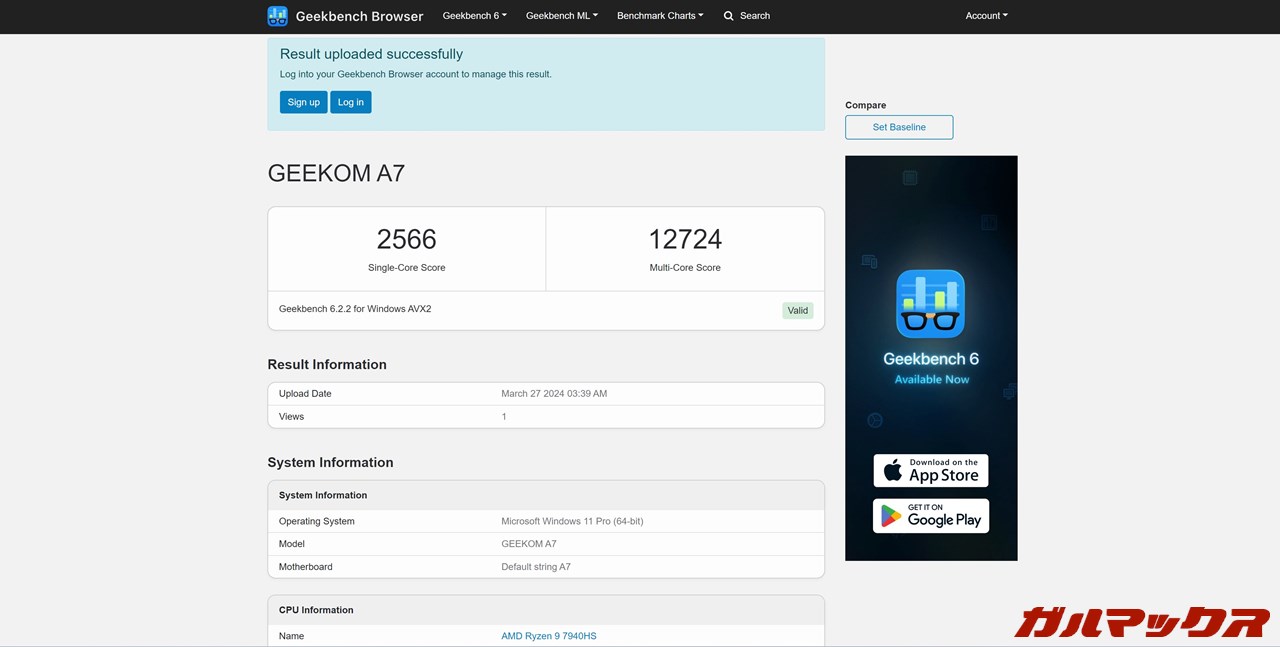Expand the Geekbench 6 dropdown
The height and width of the screenshot is (647, 1280).
pos(474,15)
